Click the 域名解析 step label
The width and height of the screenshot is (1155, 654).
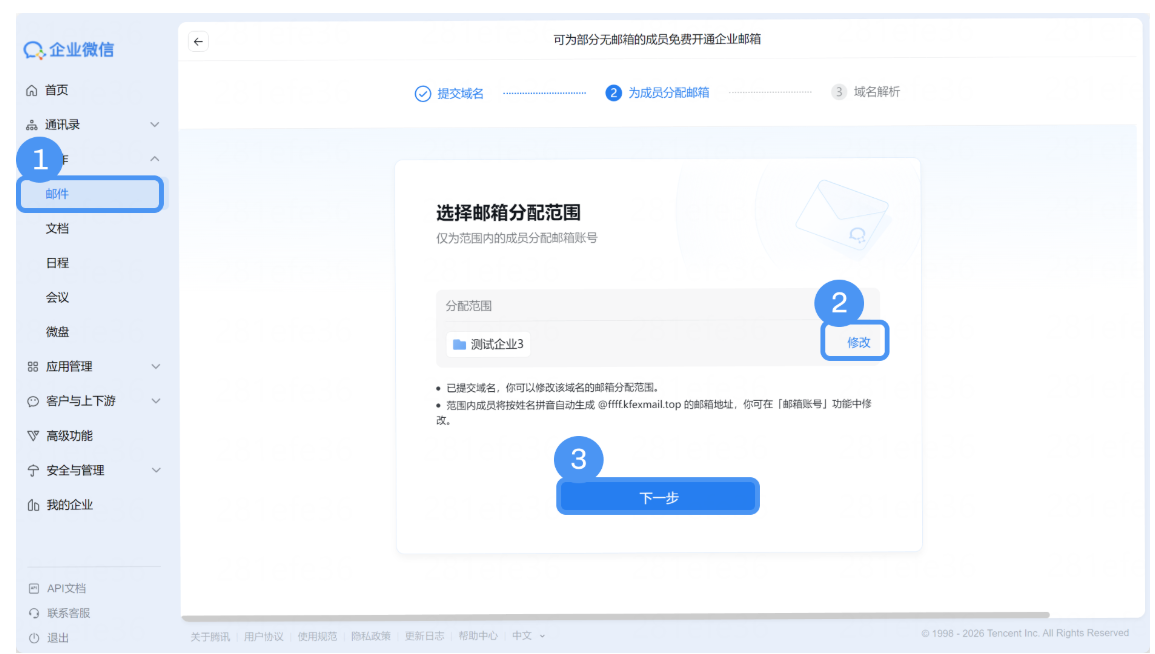coord(877,92)
